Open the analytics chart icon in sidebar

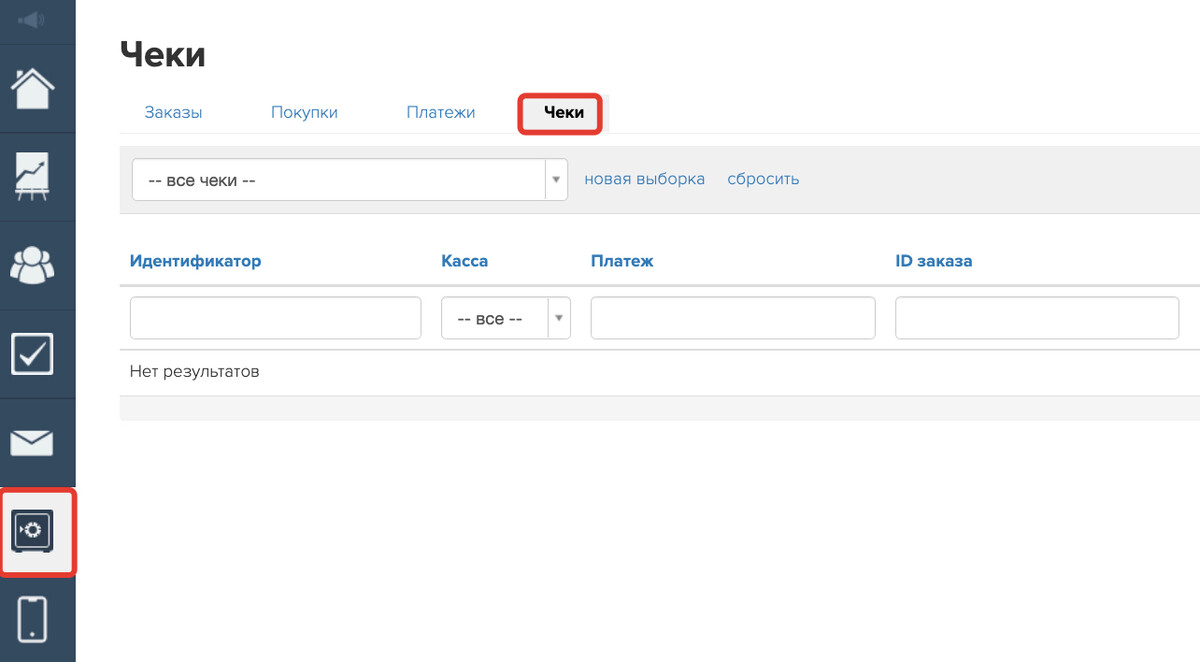point(32,177)
